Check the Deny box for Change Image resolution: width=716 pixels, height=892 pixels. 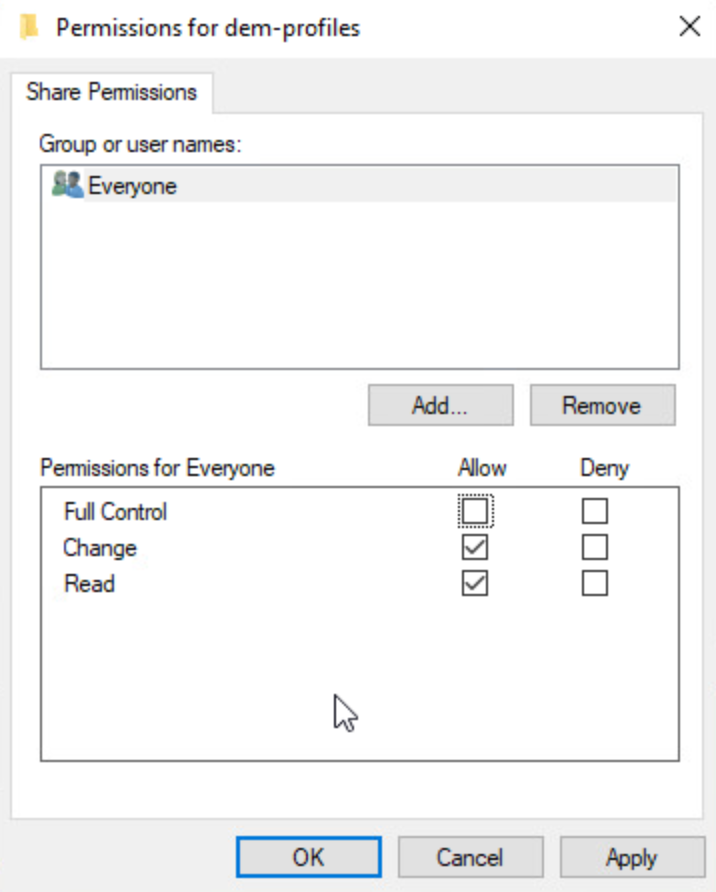595,548
